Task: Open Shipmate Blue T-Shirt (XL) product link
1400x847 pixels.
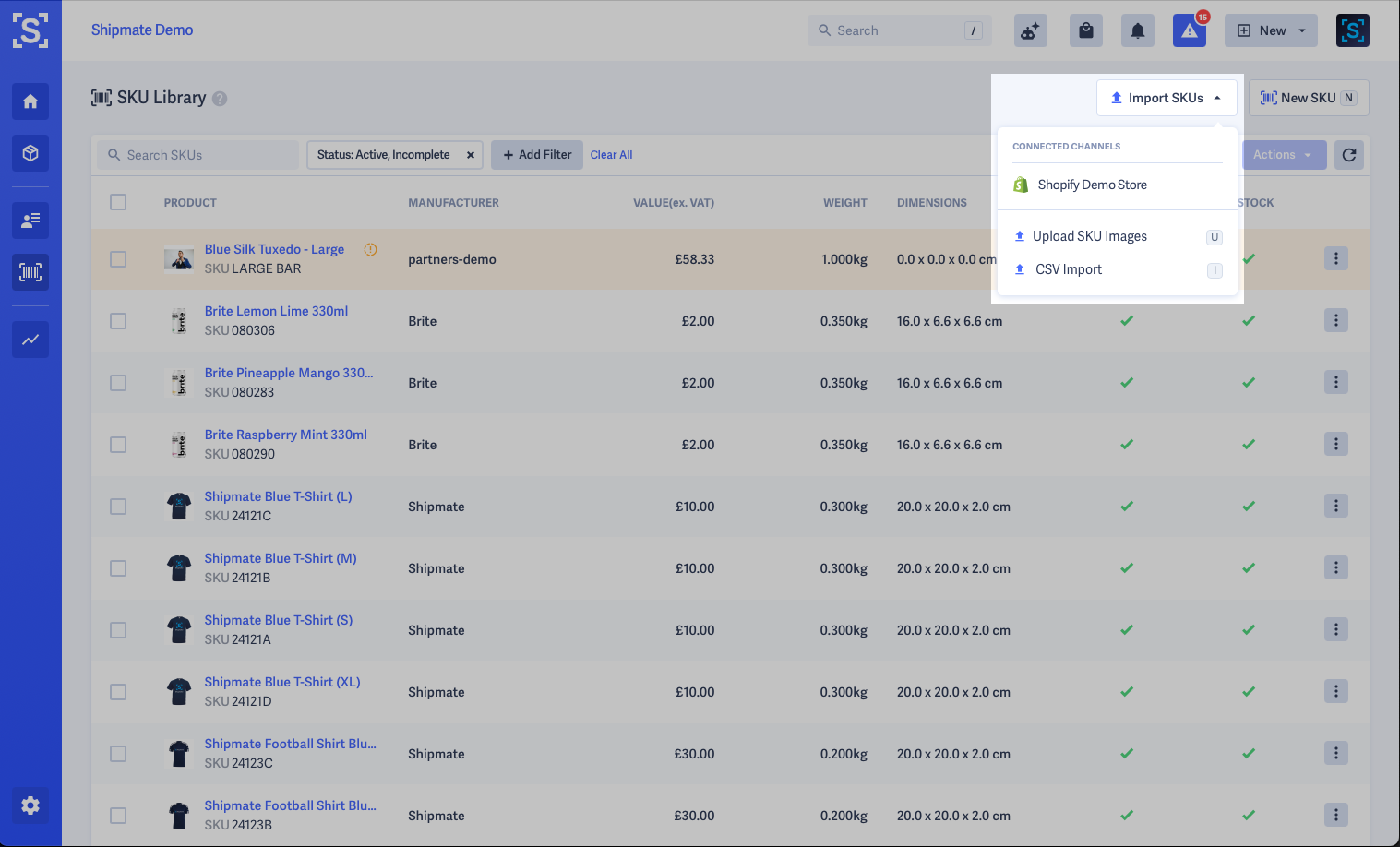Action: tap(282, 682)
